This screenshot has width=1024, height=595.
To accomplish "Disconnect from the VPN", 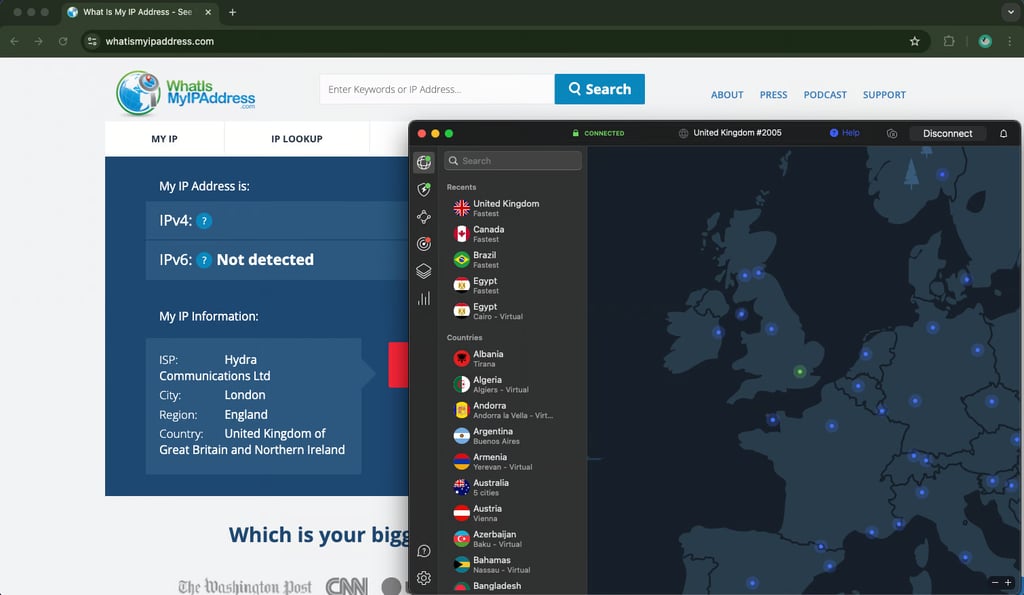I will click(948, 133).
